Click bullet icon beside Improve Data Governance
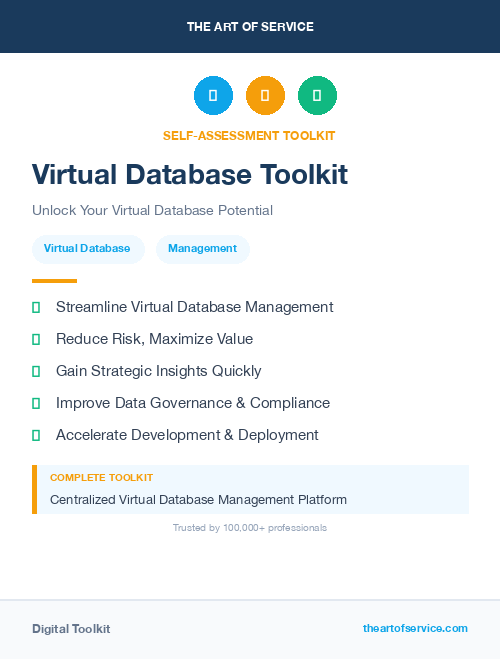The image size is (500, 659). click(36, 403)
